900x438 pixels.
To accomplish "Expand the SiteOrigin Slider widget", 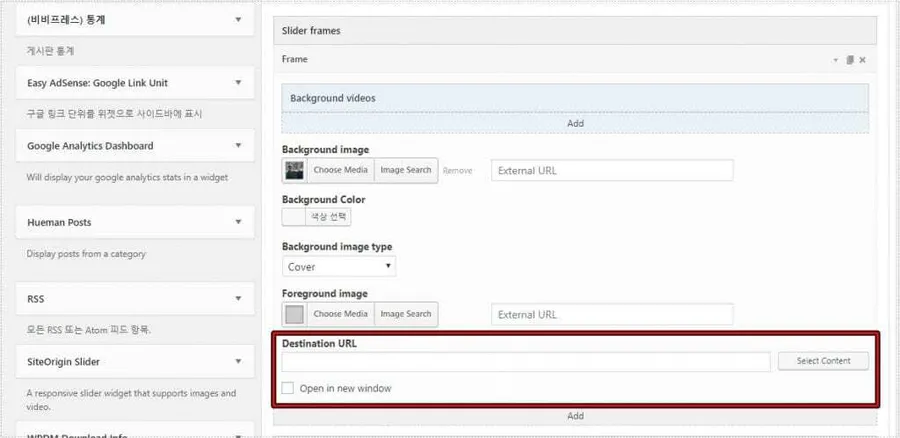I will pos(238,362).
